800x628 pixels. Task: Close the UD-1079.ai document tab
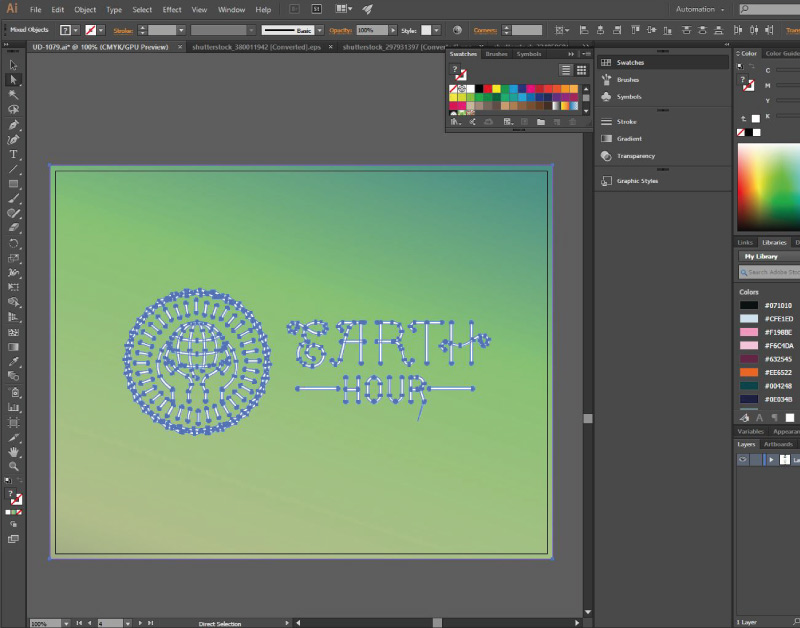(x=180, y=47)
